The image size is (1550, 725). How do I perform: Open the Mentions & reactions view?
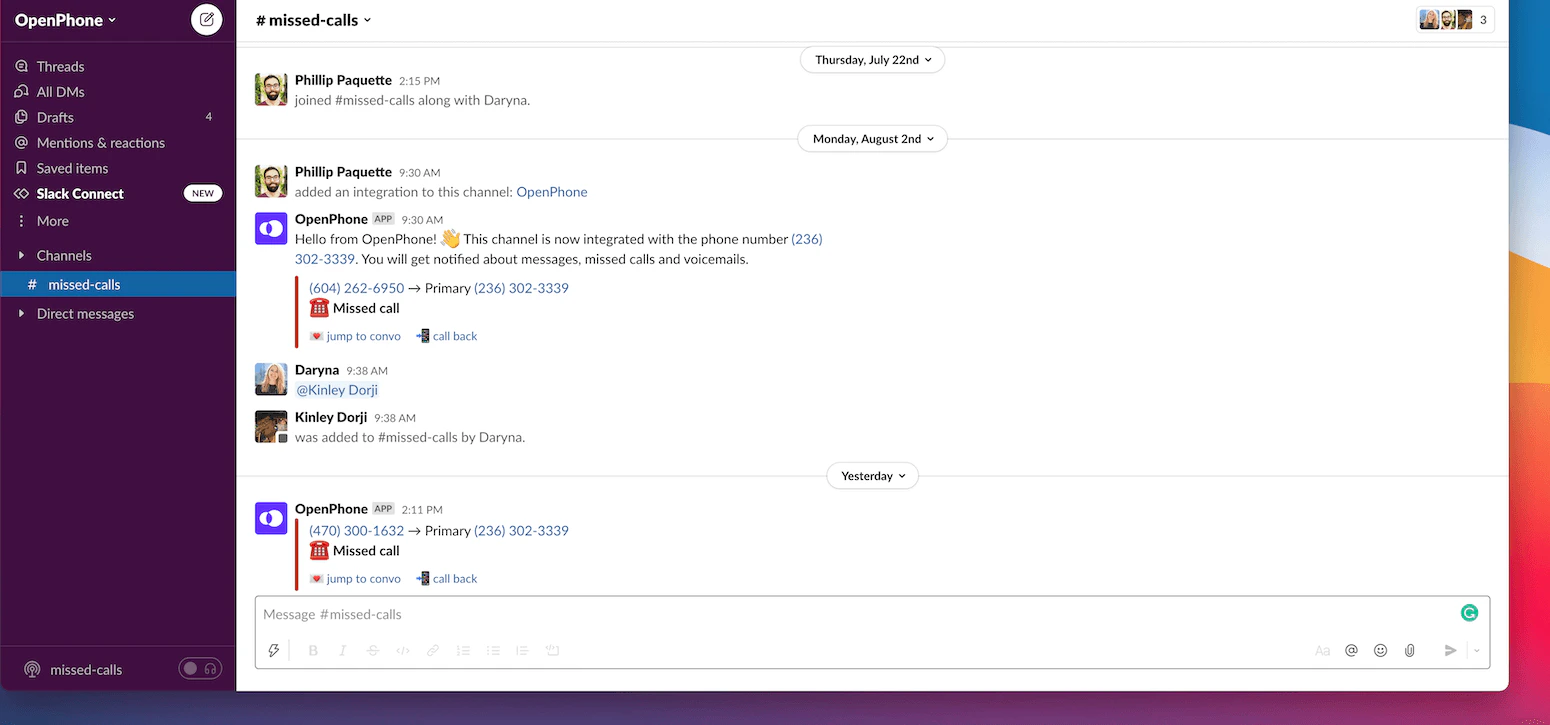pyautogui.click(x=100, y=142)
